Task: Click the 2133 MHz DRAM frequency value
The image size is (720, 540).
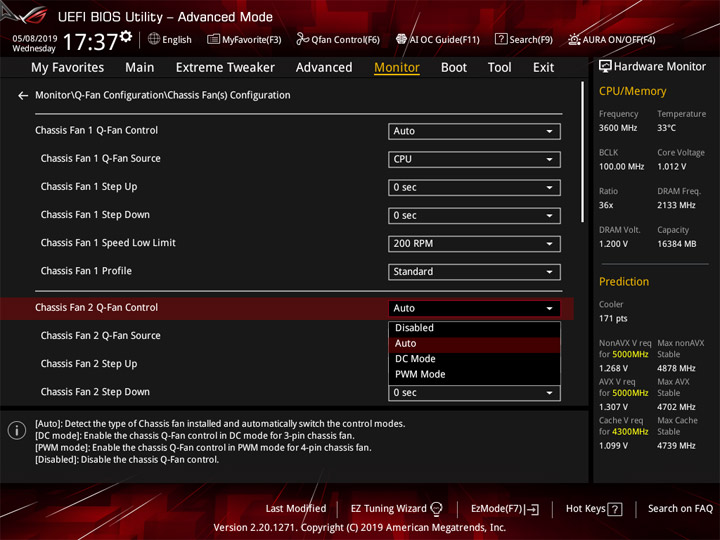Action: [x=676, y=205]
